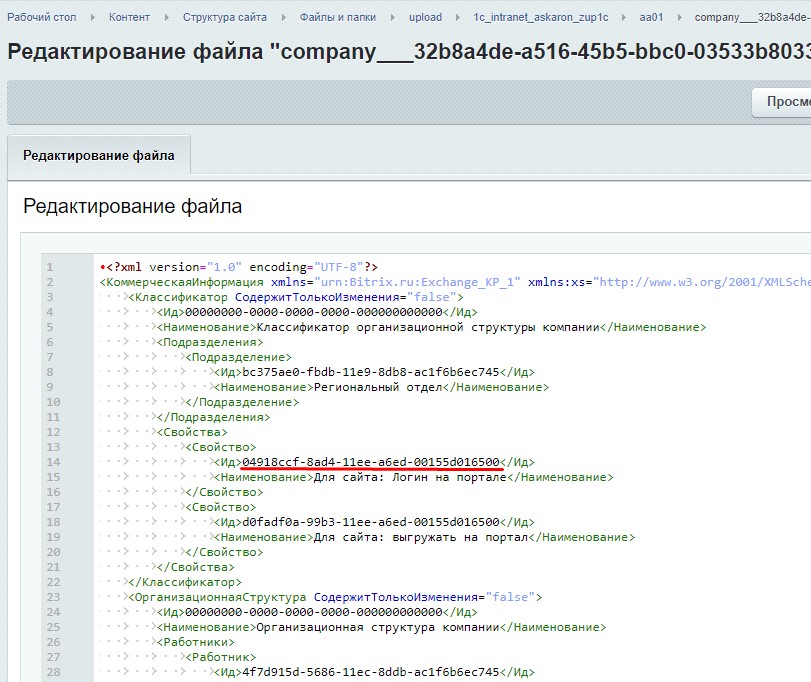Open the '1c_intranet_askaron_zup1c' folder breadcrumb
Image resolution: width=811 pixels, height=682 pixels.
point(540,18)
